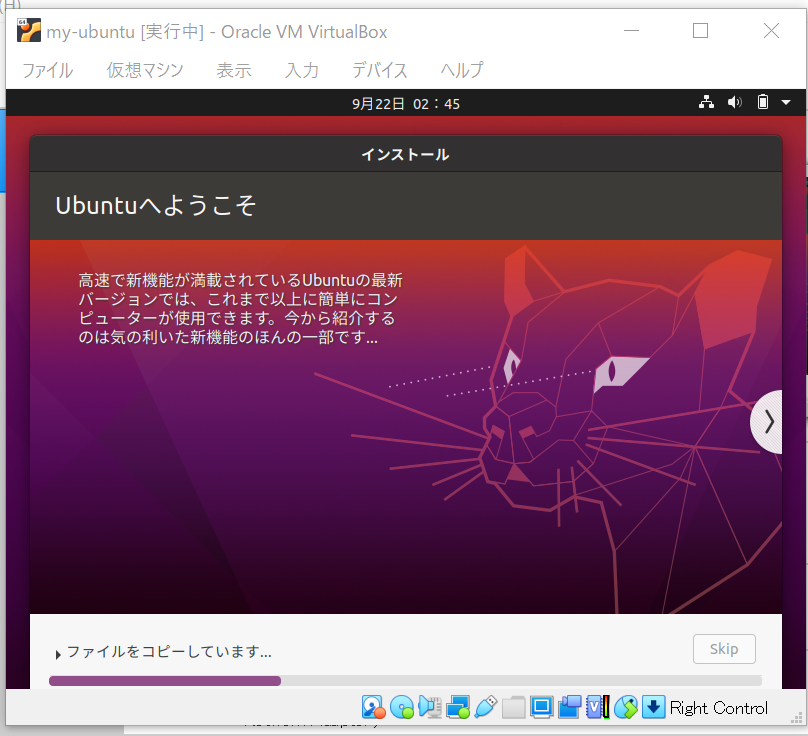The height and width of the screenshot is (736, 808).
Task: Open the ヘルプ menu
Action: coord(462,70)
